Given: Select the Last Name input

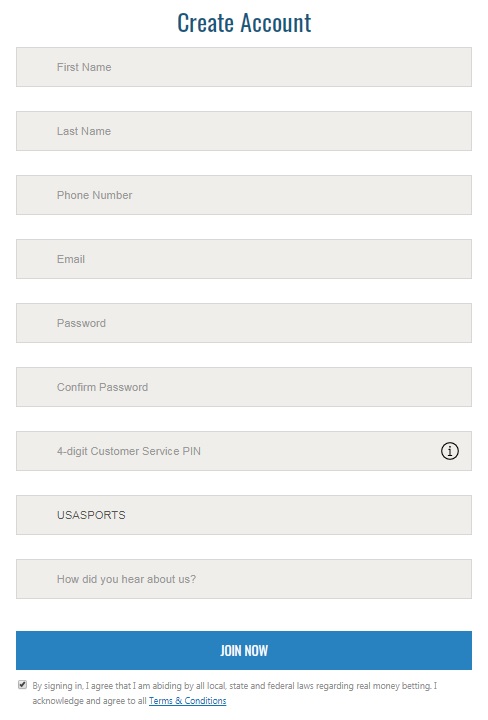Looking at the screenshot, I should coord(244,131).
